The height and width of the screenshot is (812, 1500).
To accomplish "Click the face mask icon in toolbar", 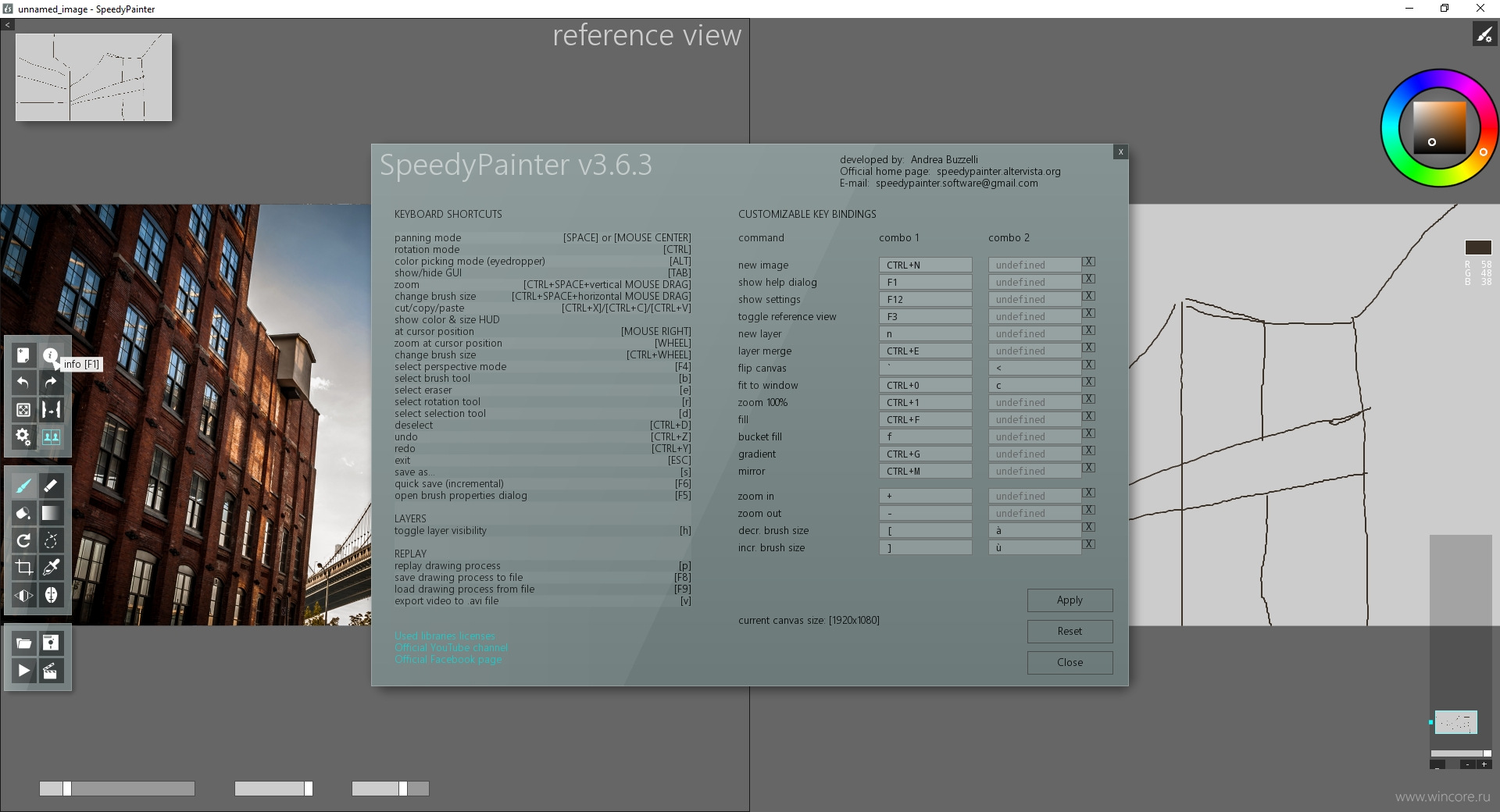I will (x=51, y=595).
